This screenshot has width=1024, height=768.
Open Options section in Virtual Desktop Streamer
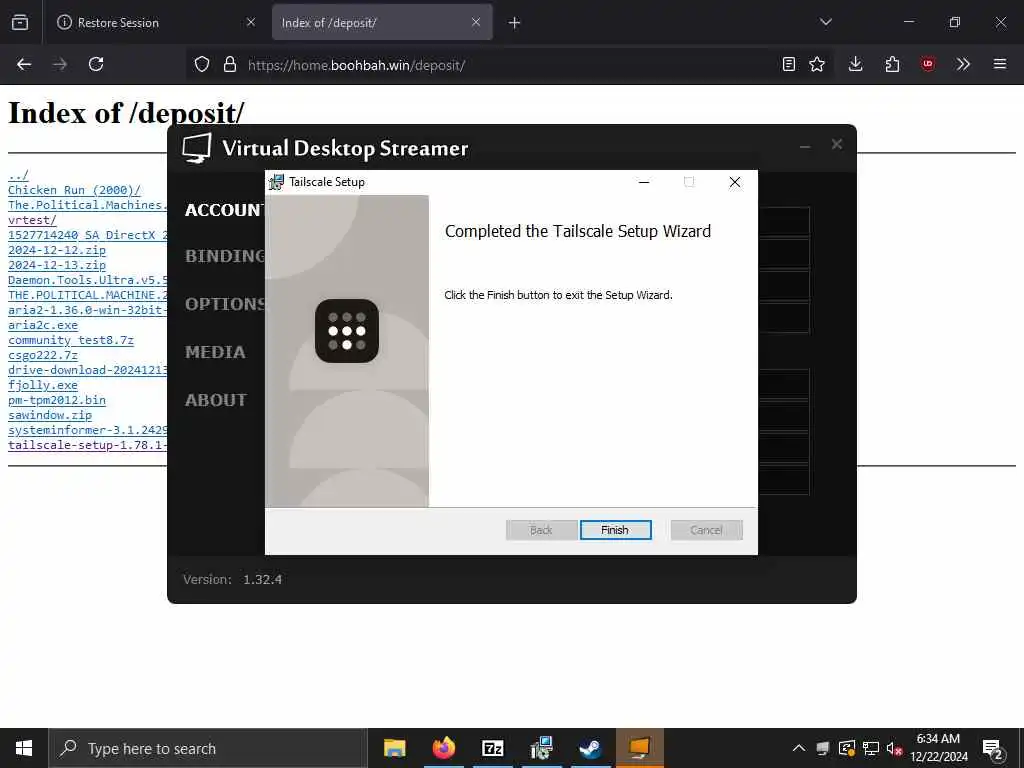coord(225,304)
